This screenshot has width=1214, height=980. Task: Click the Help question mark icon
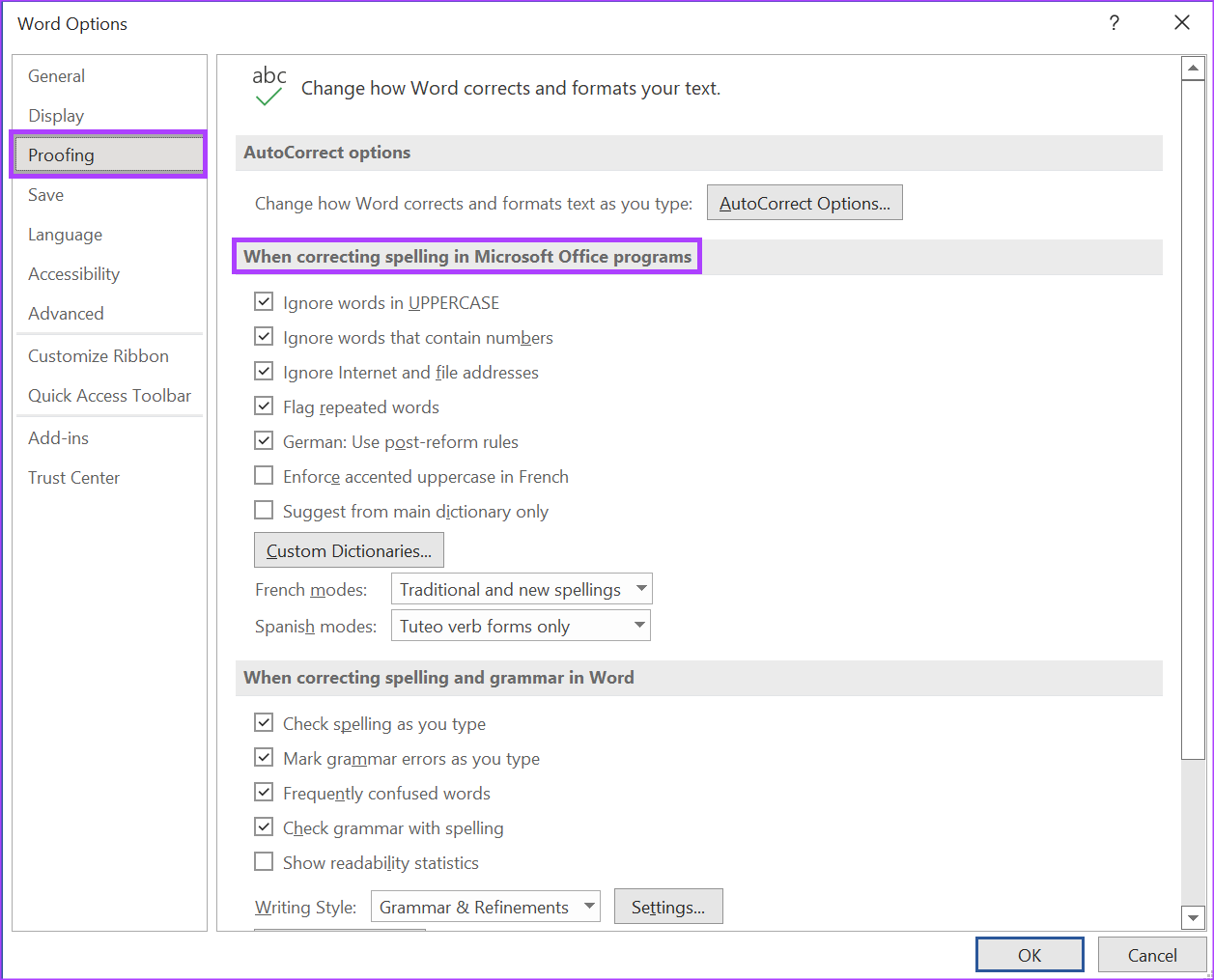coord(1115,23)
